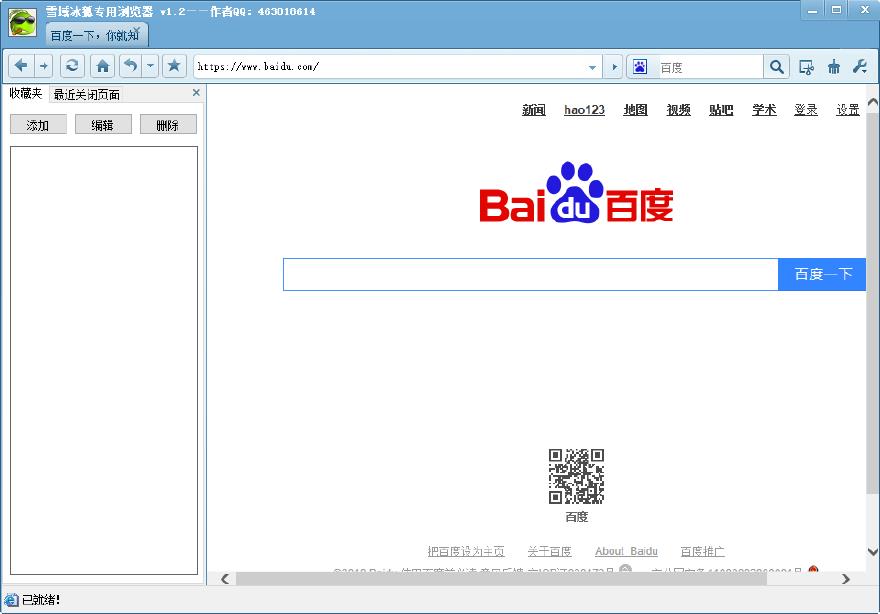Click the empty favorites list box
Viewport: 880px width, 614px height.
tap(104, 360)
